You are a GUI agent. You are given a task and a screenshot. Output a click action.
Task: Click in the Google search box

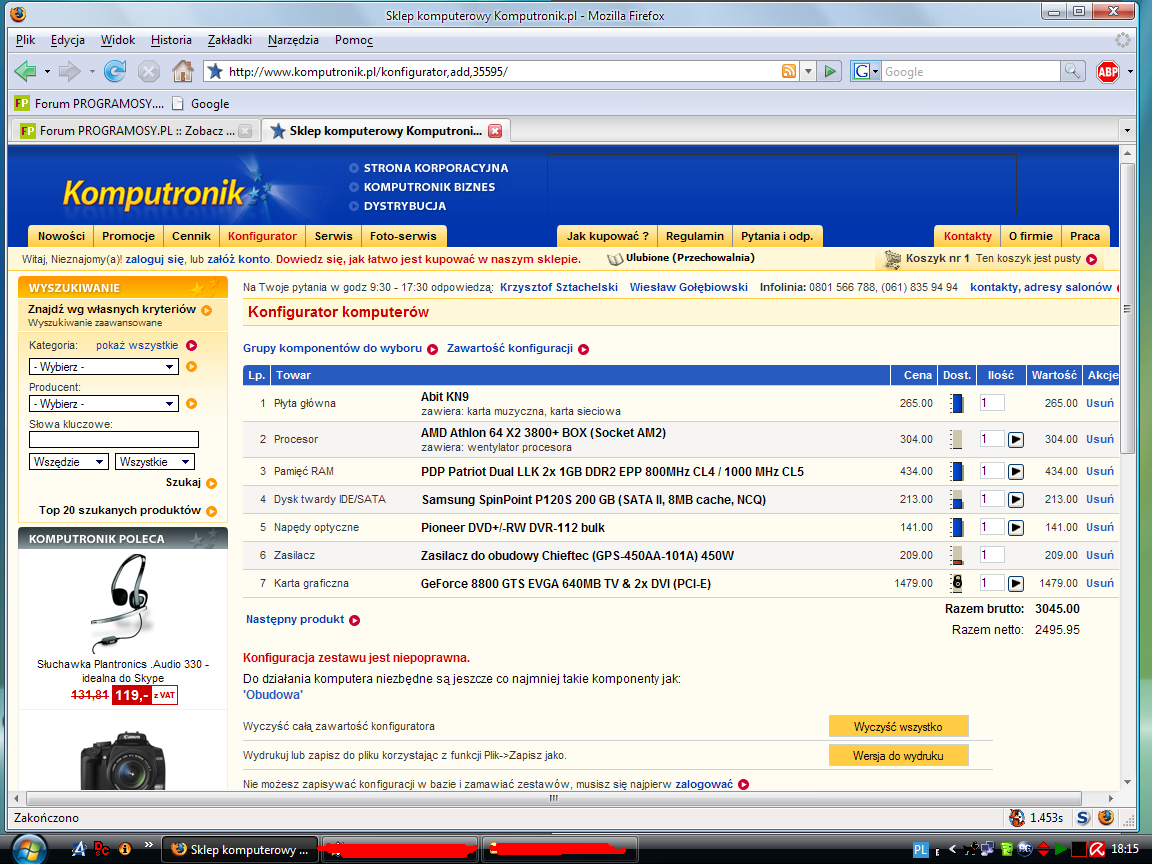970,71
